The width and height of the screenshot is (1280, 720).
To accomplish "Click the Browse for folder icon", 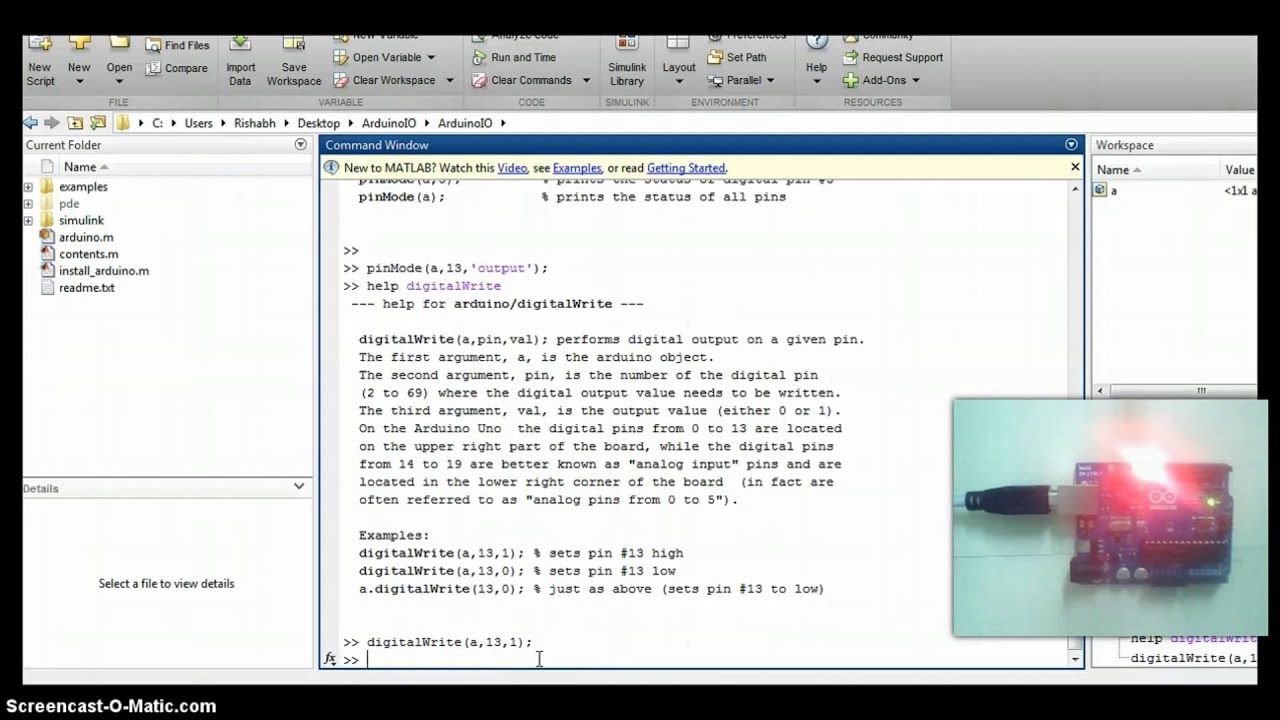I will click(x=97, y=123).
